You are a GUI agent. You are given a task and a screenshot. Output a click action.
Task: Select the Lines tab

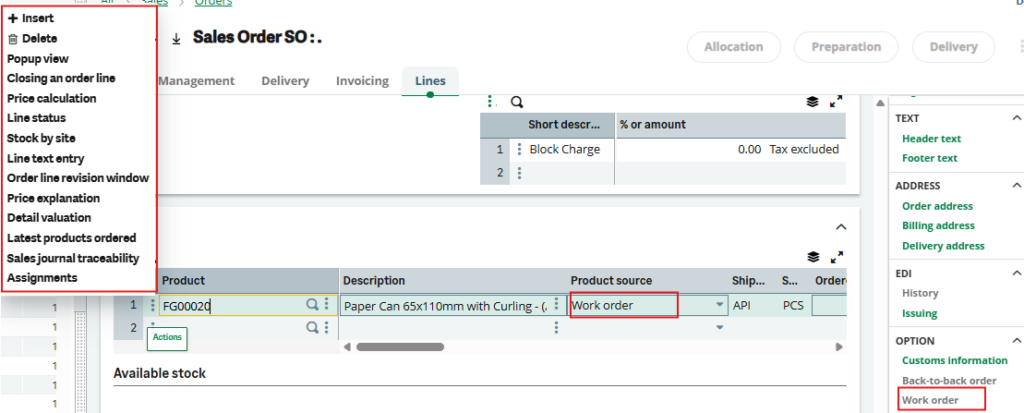click(430, 81)
